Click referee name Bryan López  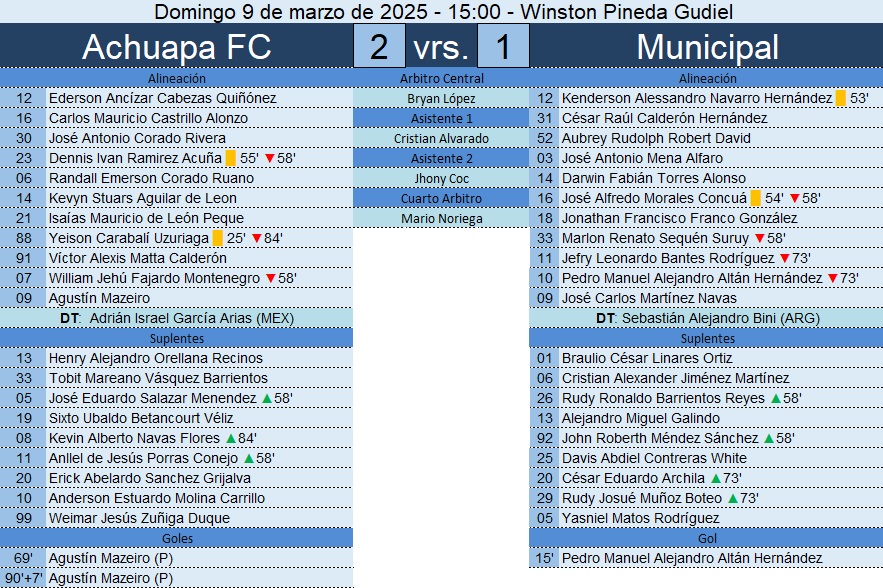[442, 99]
